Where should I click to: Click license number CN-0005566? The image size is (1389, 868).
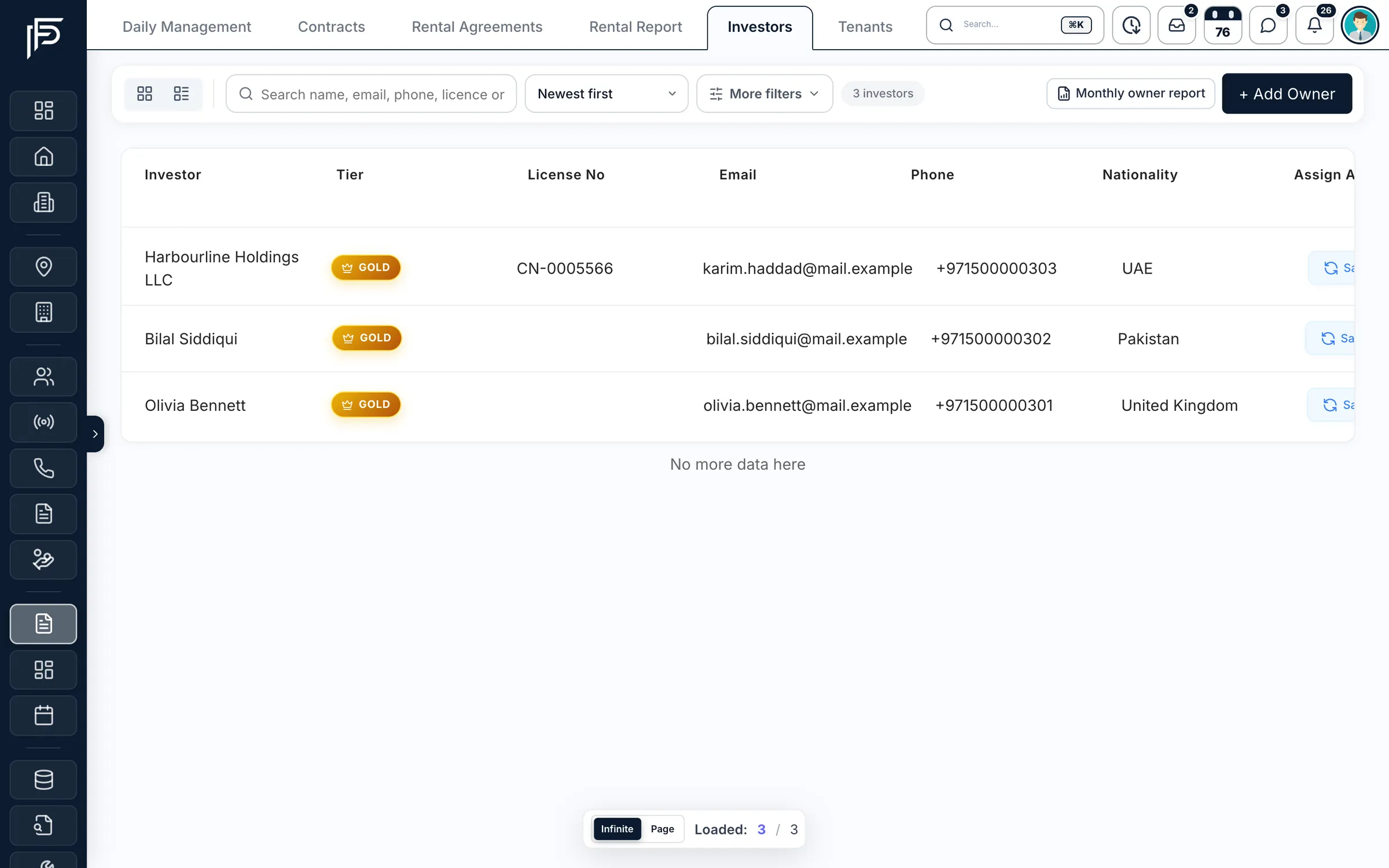tap(565, 269)
